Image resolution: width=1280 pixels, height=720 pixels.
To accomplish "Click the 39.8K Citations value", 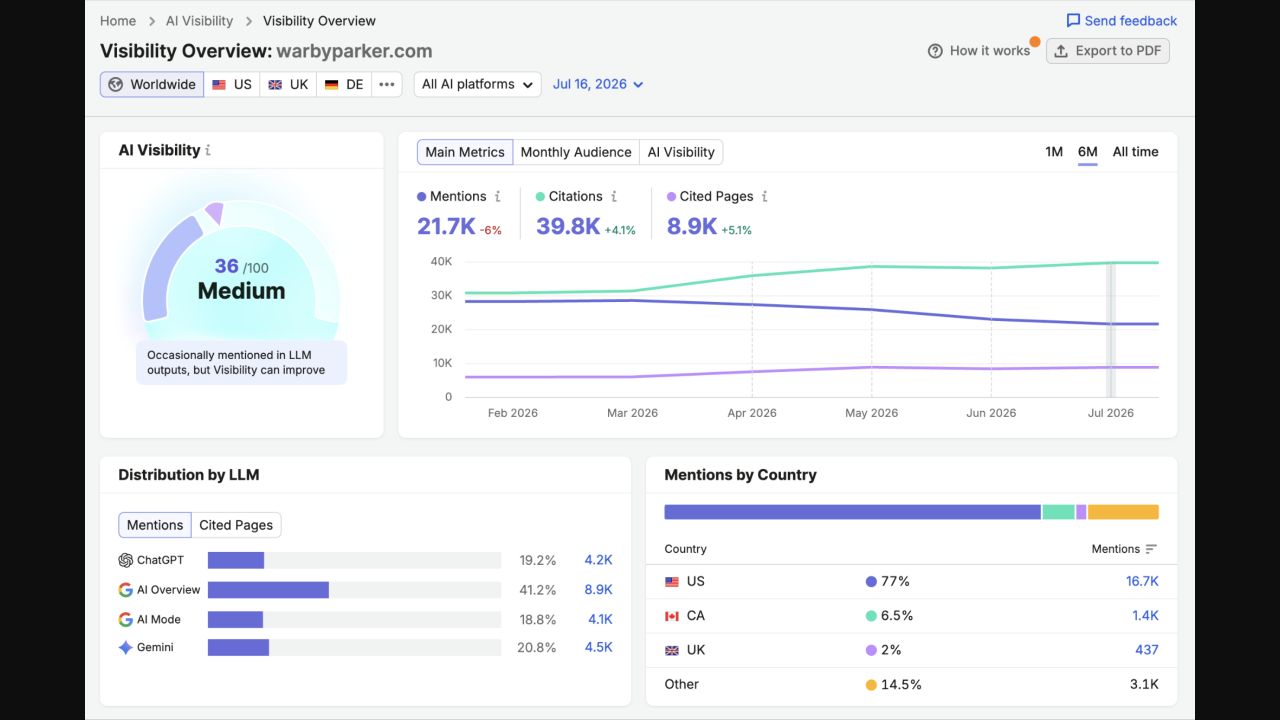I will pyautogui.click(x=567, y=227).
